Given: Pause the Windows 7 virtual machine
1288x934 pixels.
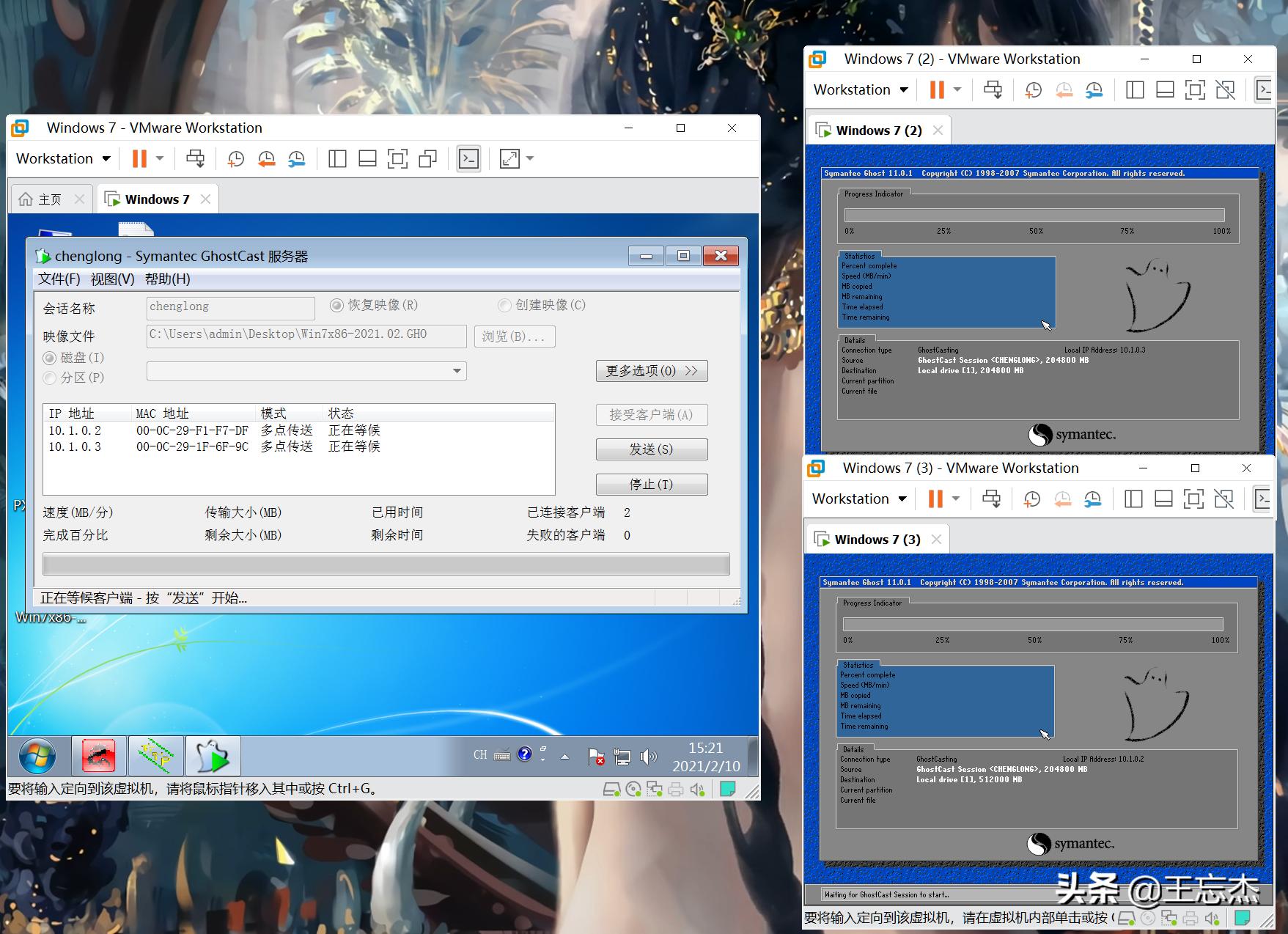Looking at the screenshot, I should pos(138,158).
